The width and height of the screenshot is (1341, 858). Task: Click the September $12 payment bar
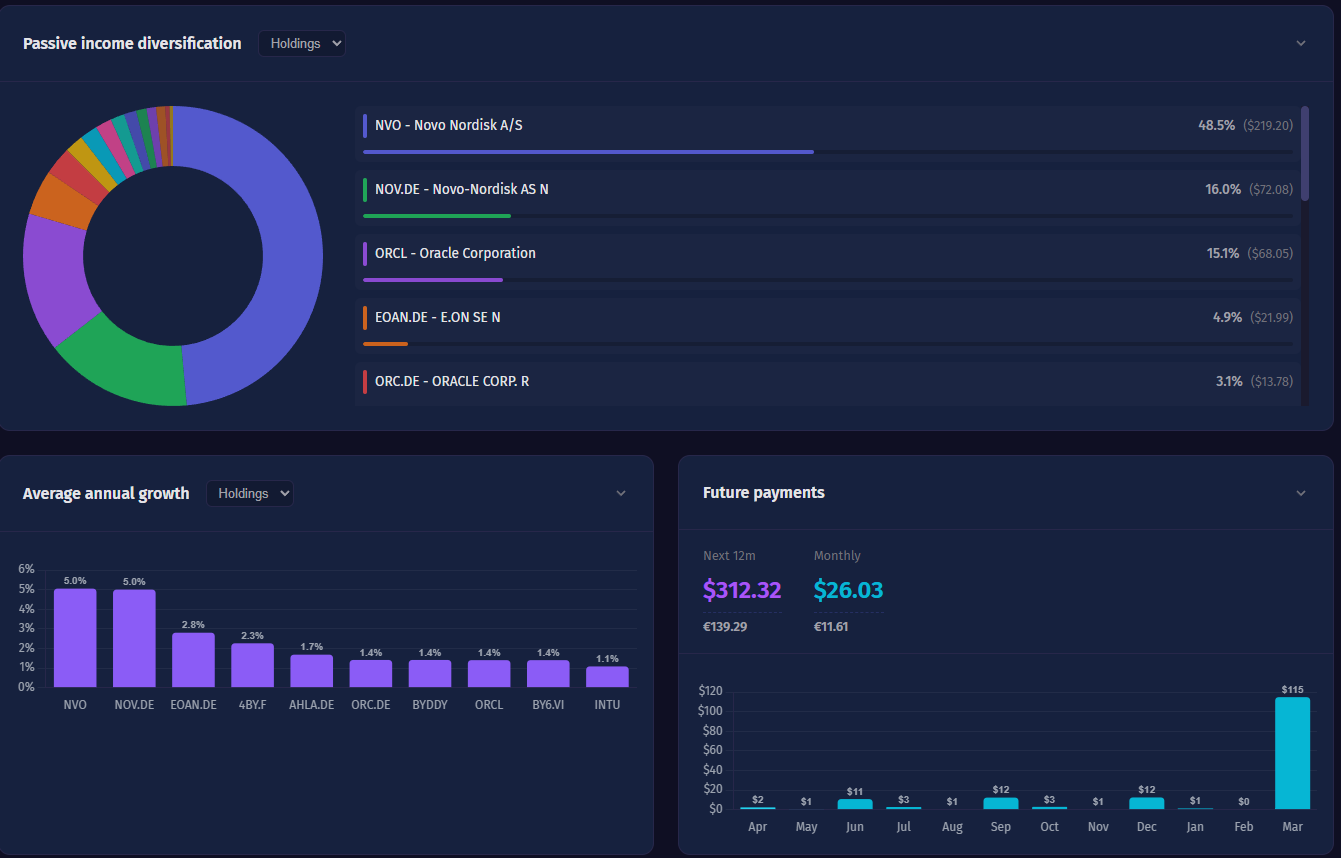tap(1000, 804)
